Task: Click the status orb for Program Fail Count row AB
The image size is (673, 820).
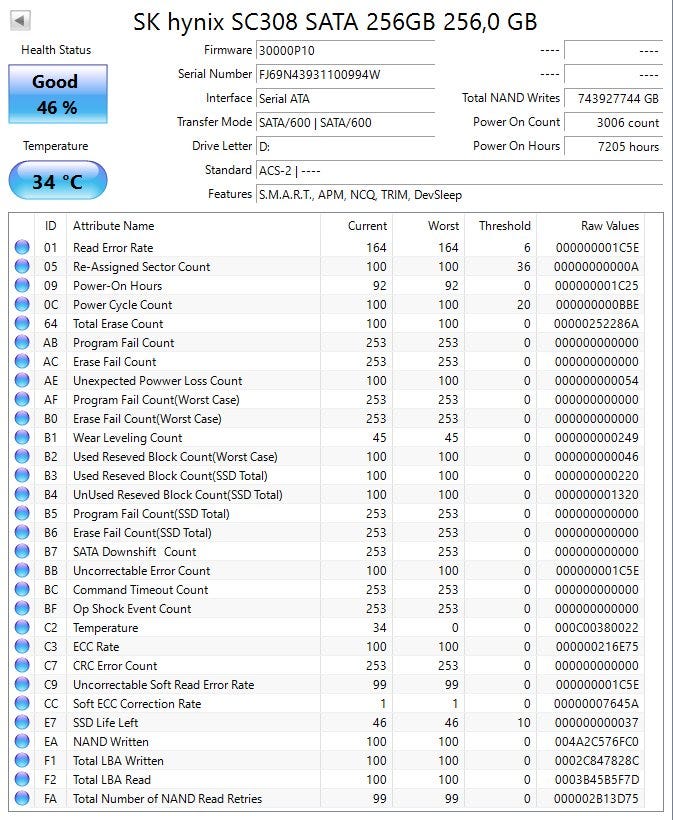Action: (22, 343)
